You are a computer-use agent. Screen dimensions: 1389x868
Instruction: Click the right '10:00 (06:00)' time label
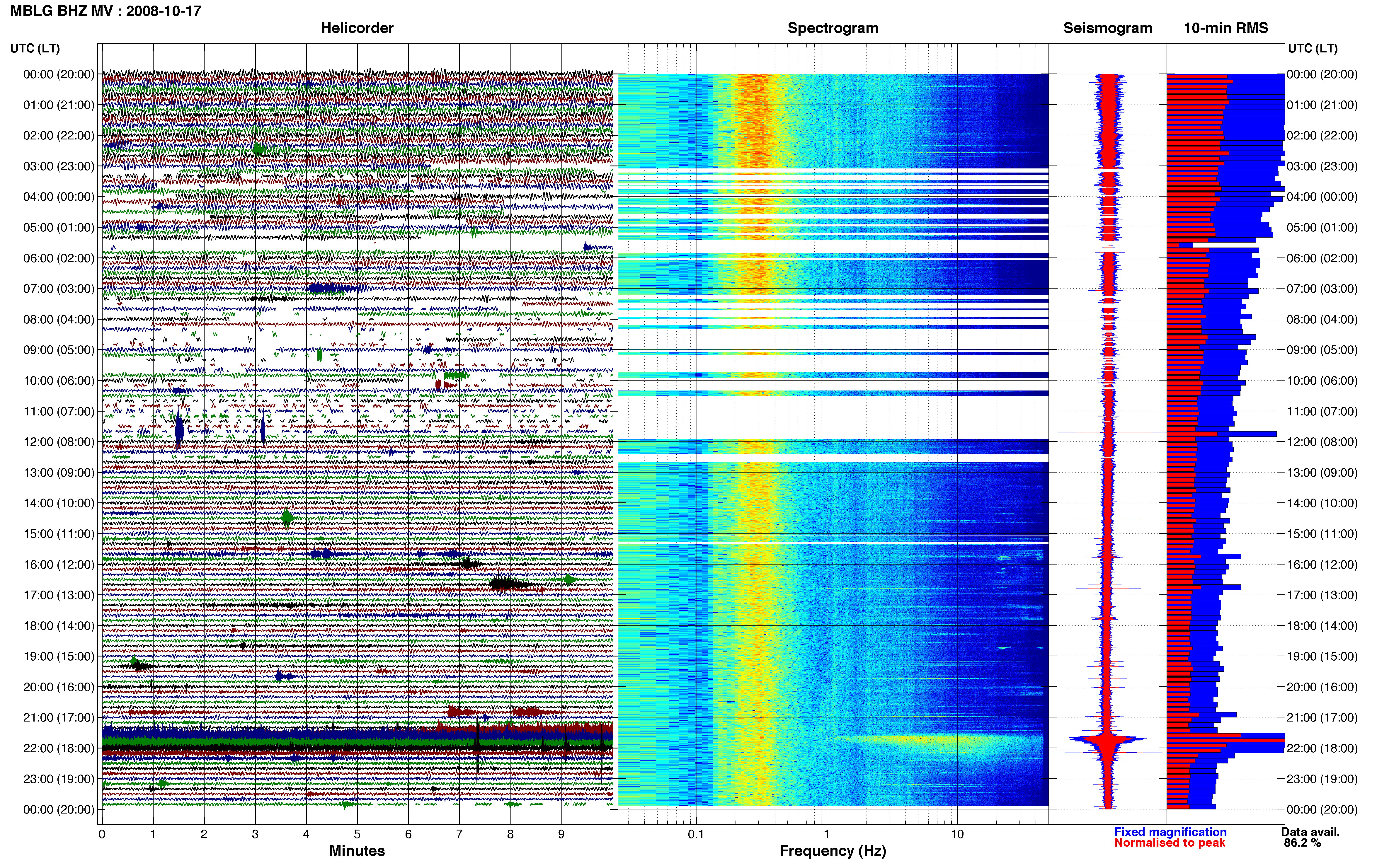1322,380
